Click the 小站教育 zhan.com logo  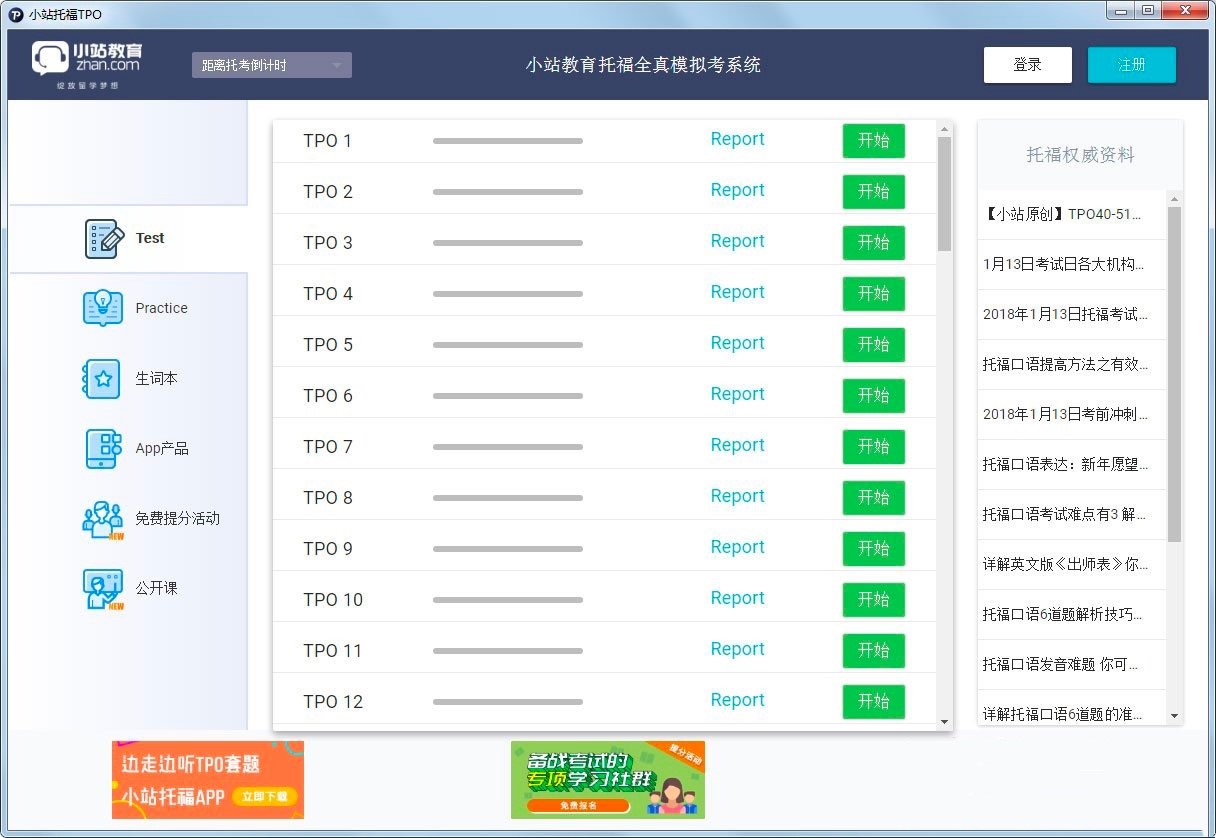(x=87, y=64)
